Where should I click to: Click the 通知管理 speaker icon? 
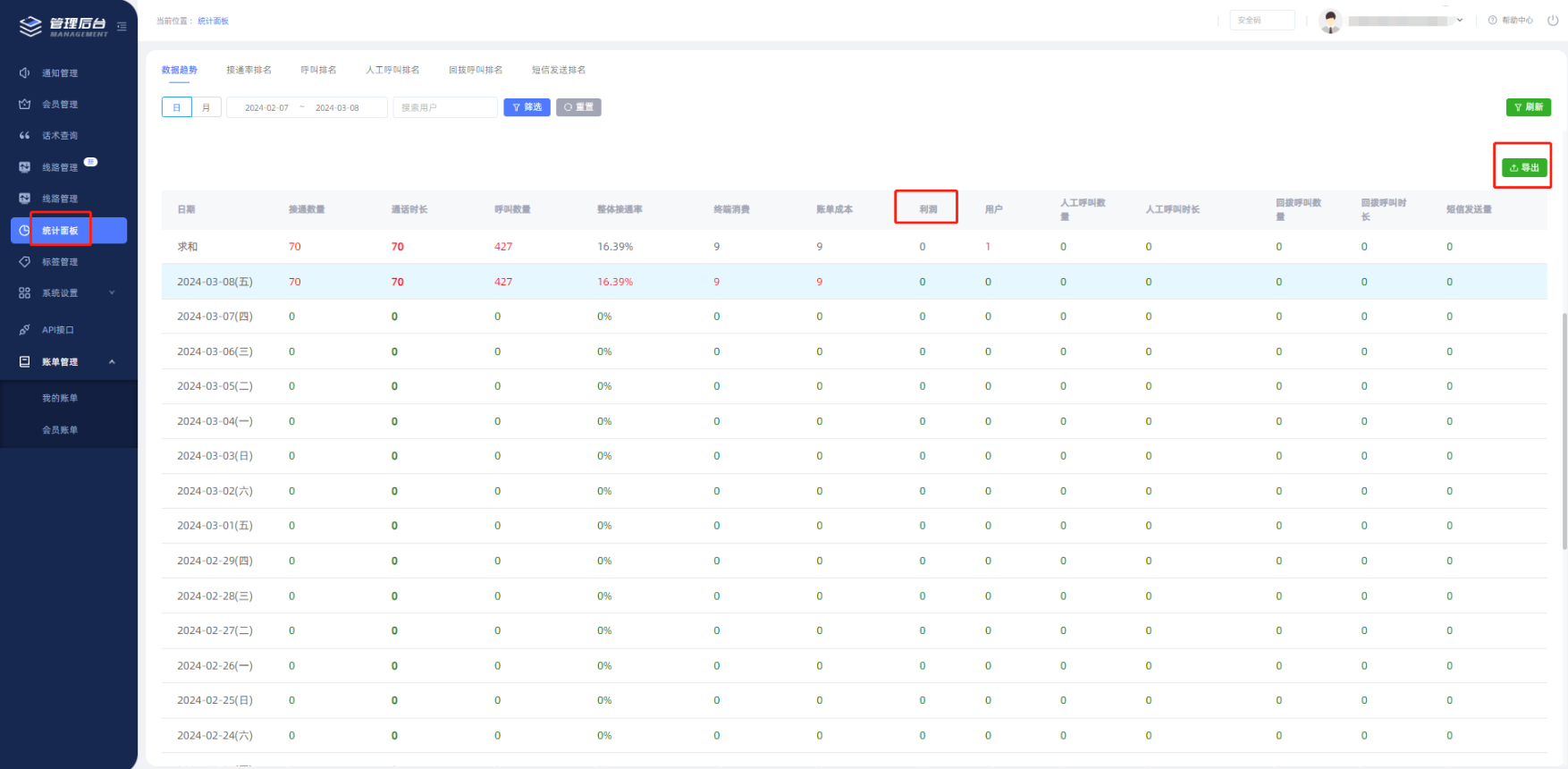pyautogui.click(x=25, y=73)
